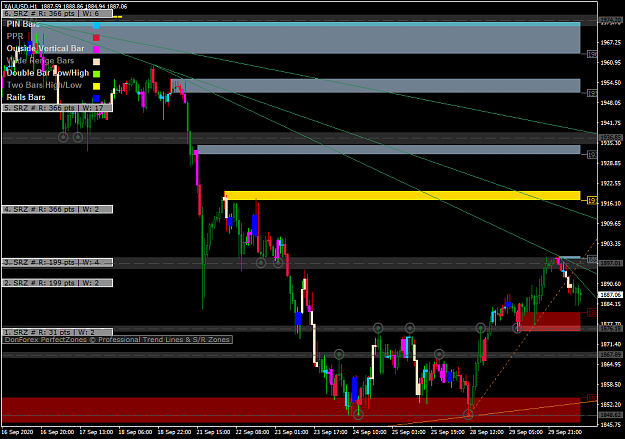Click the 1960.95 price axis value

(610, 63)
